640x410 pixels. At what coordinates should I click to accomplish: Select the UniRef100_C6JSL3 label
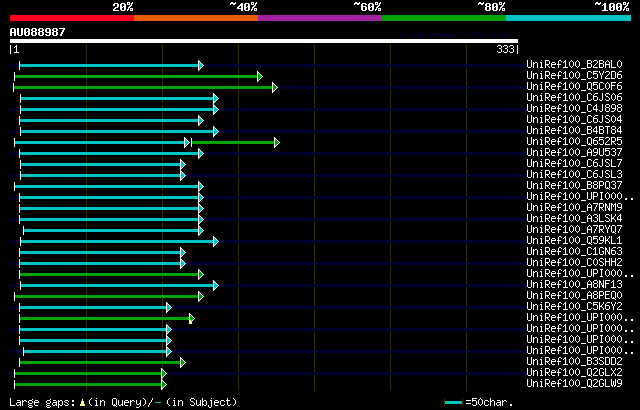tap(574, 175)
